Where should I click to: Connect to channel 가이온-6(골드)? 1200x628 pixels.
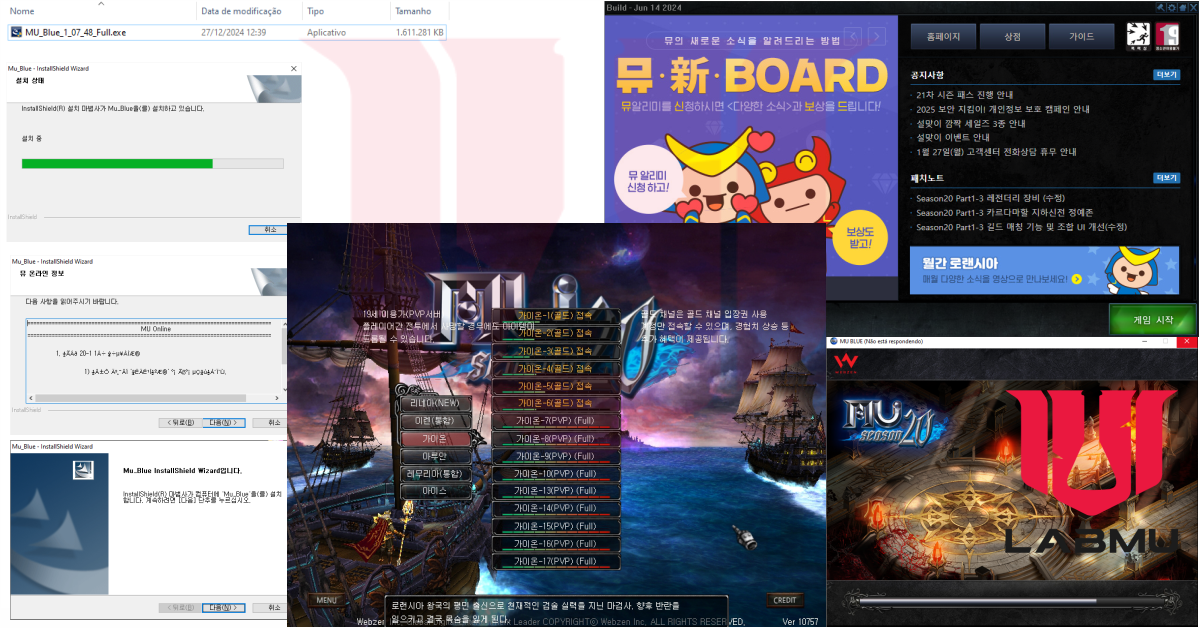pyautogui.click(x=555, y=403)
